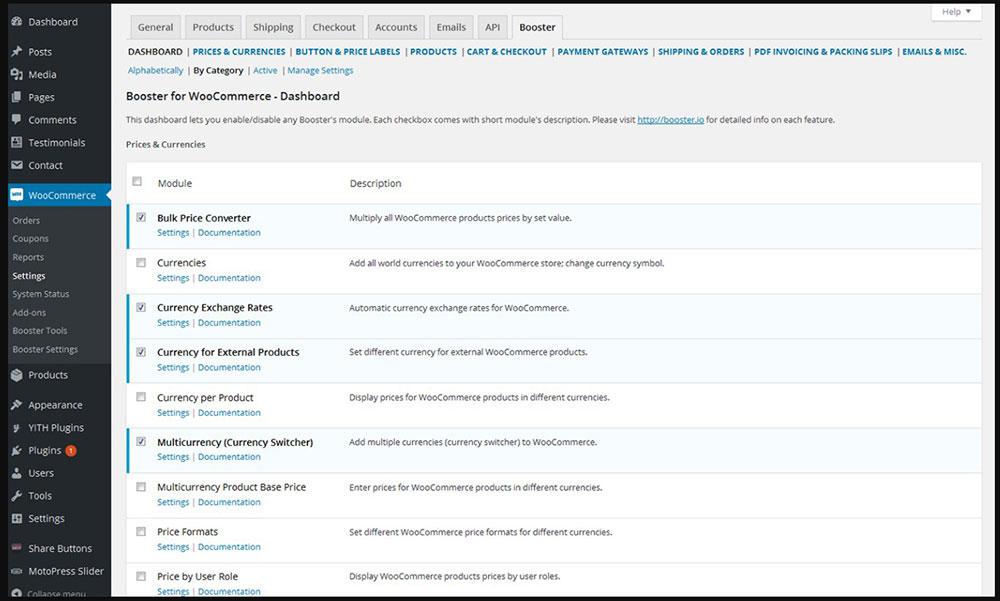Open Currencies Documentation link
Viewport: 1000px width, 601px height.
229,278
